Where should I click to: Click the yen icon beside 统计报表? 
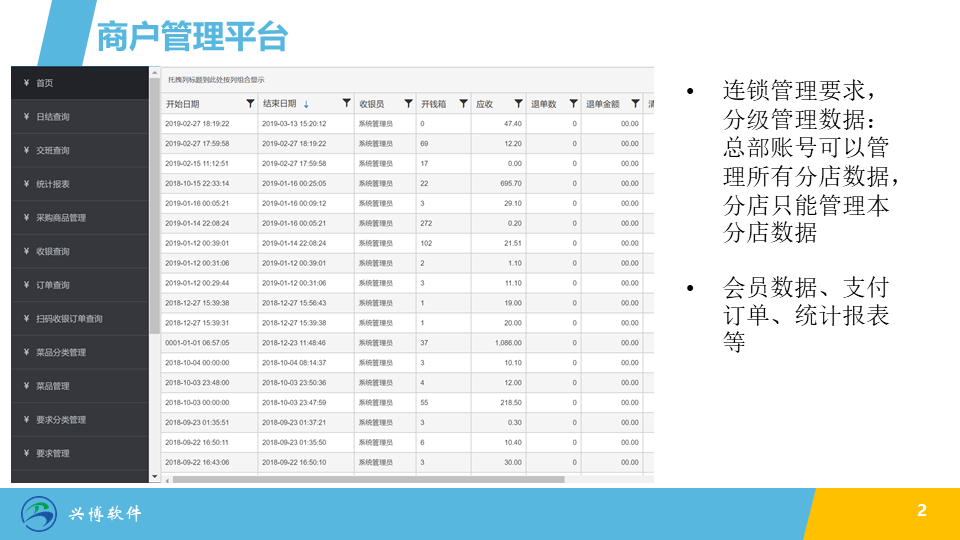tap(26, 184)
